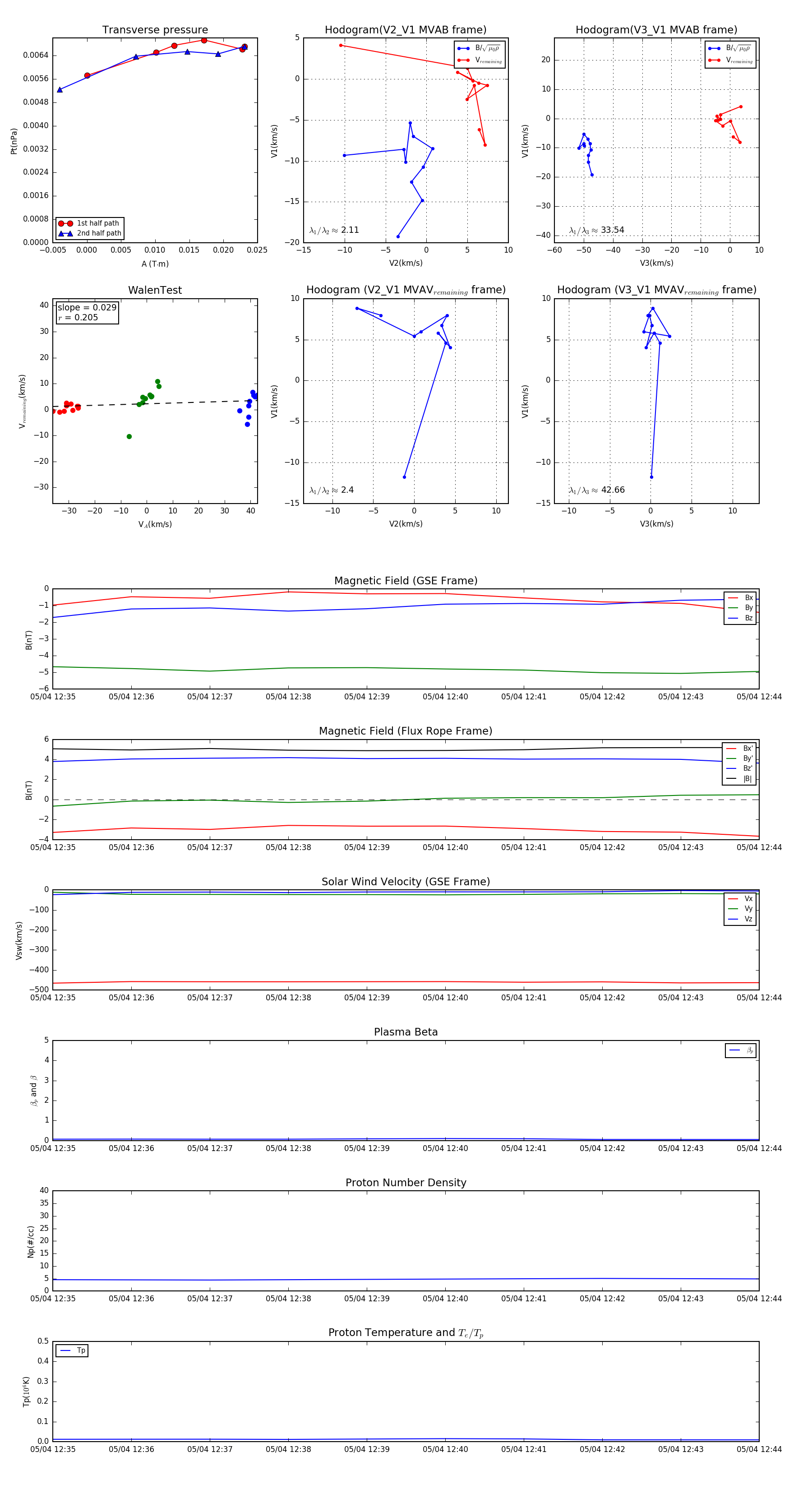Click the By legend entry in the GSE plot
The width and height of the screenshot is (812, 1489).
click(x=740, y=607)
